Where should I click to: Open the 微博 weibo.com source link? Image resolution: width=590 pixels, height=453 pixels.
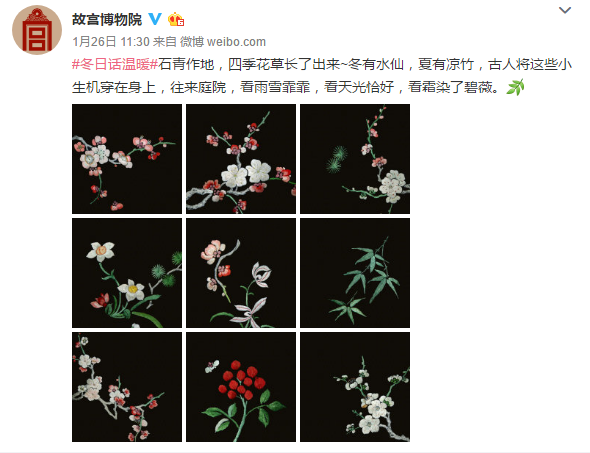tap(223, 42)
